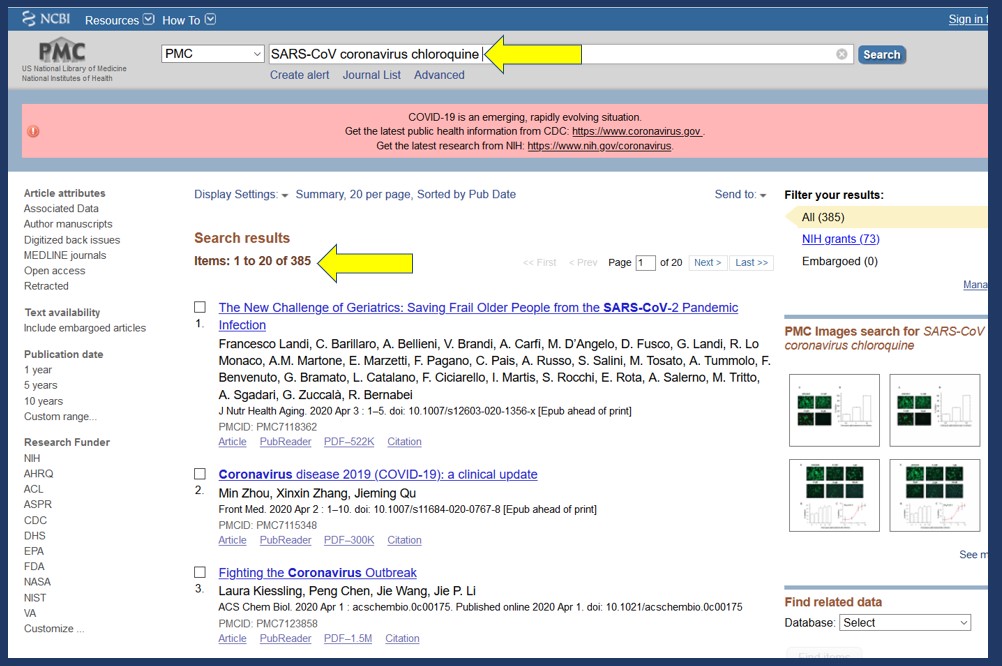Tick checkbox for Fighting the Coronavirus Outbreak
The width and height of the screenshot is (1002, 666).
200,572
